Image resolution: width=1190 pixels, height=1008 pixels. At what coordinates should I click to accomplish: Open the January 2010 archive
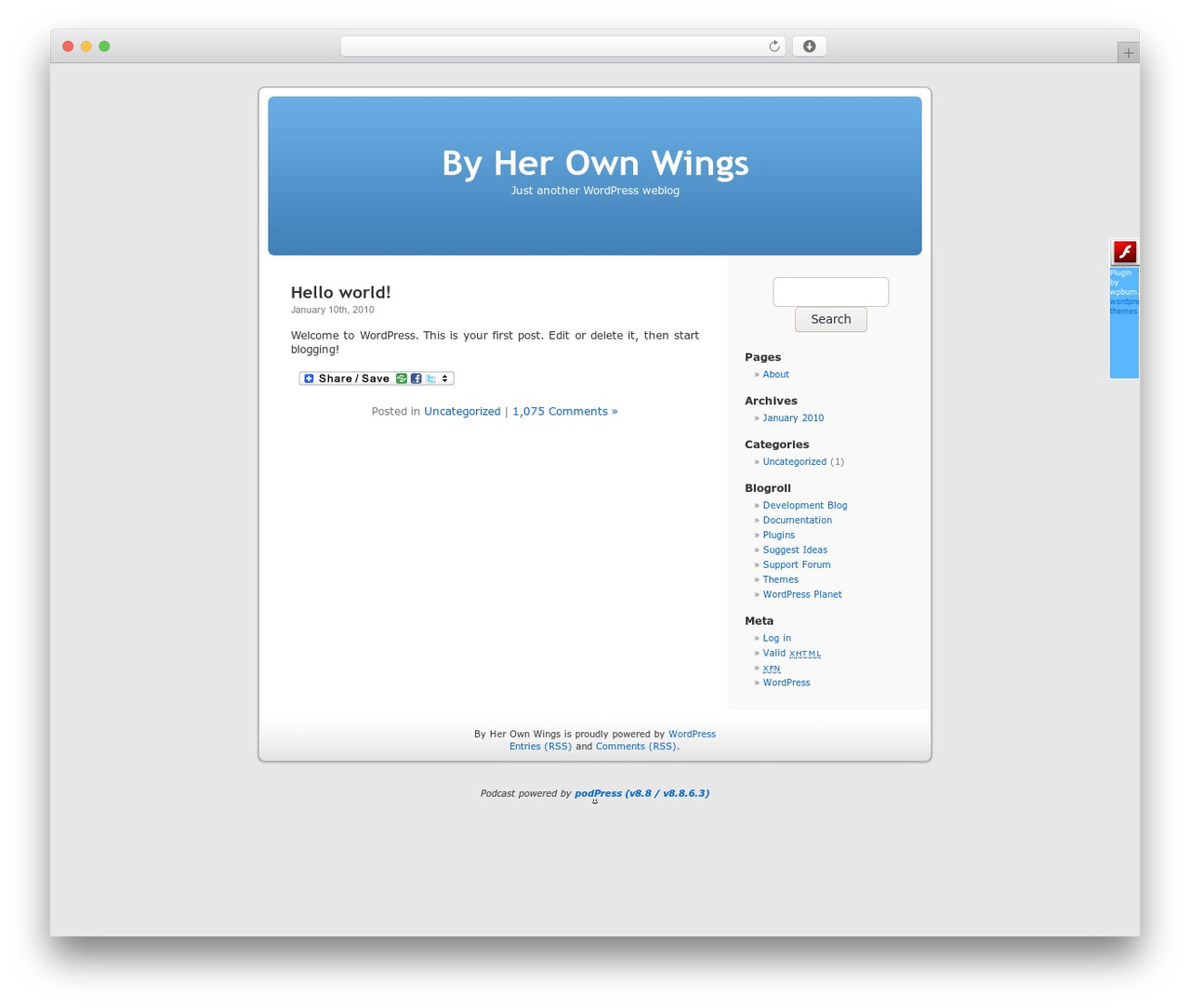pos(793,418)
